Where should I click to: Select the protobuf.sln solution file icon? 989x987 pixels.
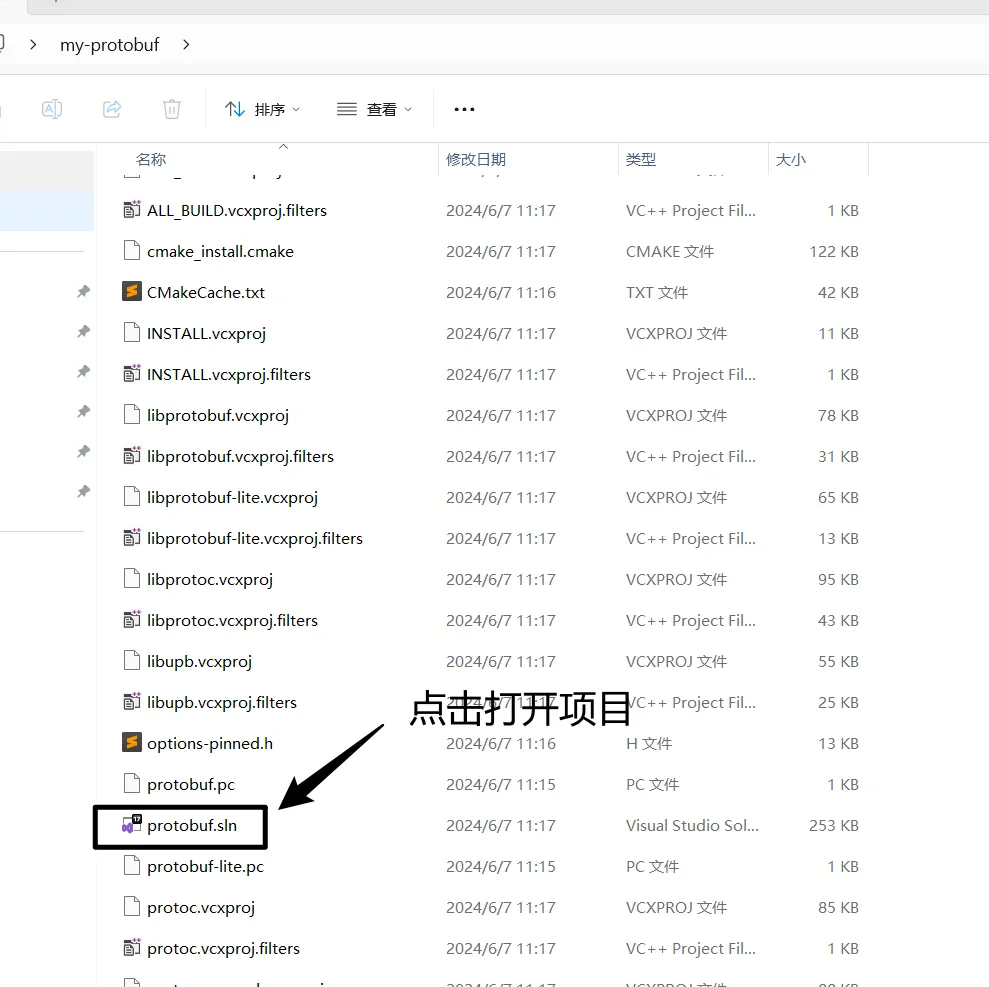point(132,824)
